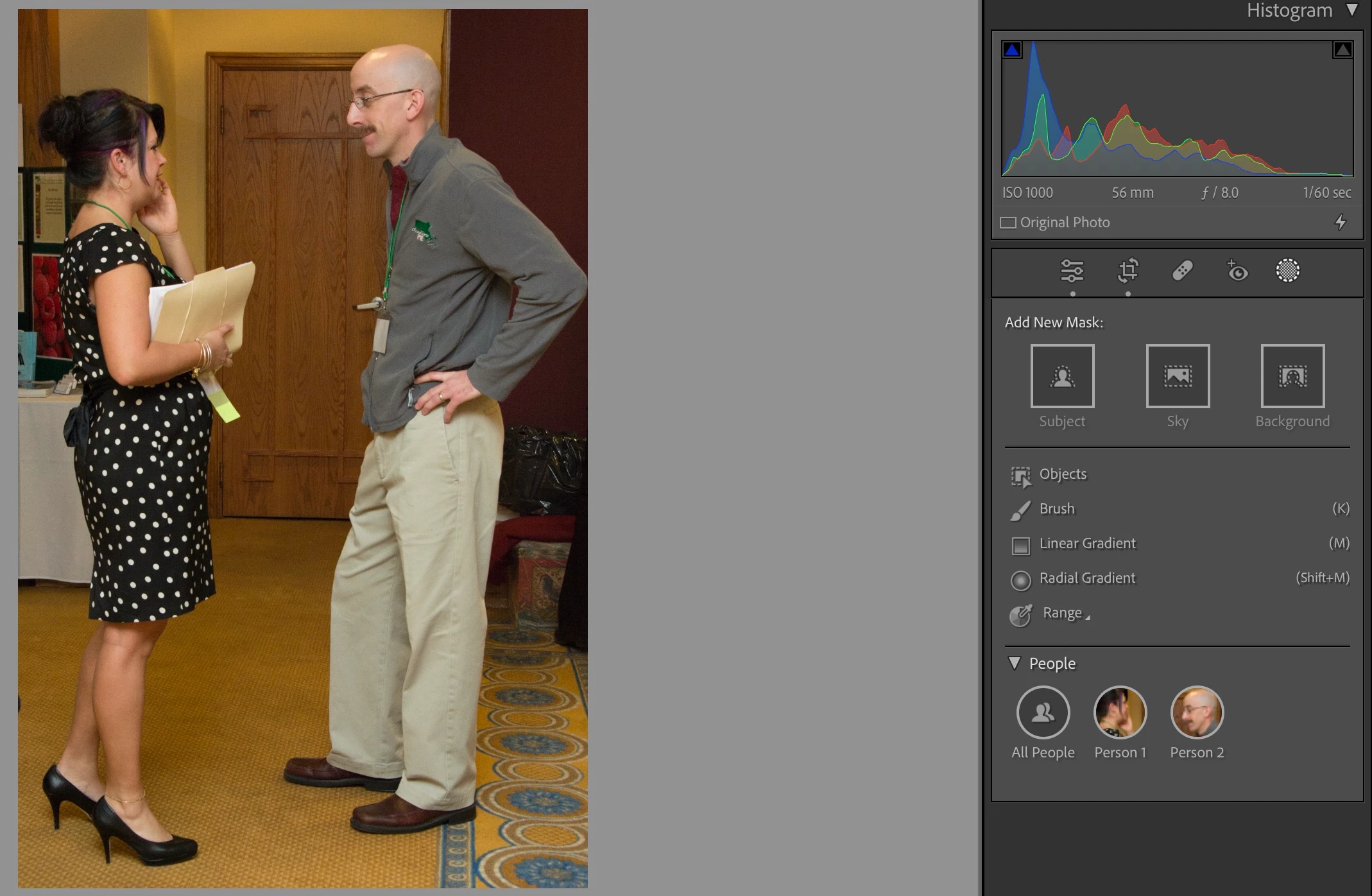This screenshot has height=896, width=1372.
Task: Create a Select Sky mask
Action: pos(1178,376)
